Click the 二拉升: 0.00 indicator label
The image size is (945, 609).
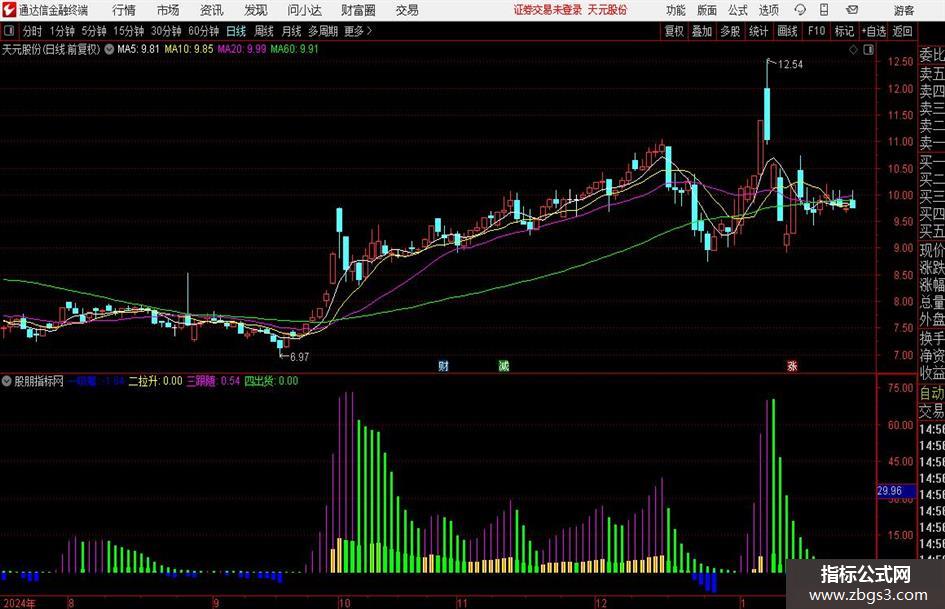(x=155, y=381)
